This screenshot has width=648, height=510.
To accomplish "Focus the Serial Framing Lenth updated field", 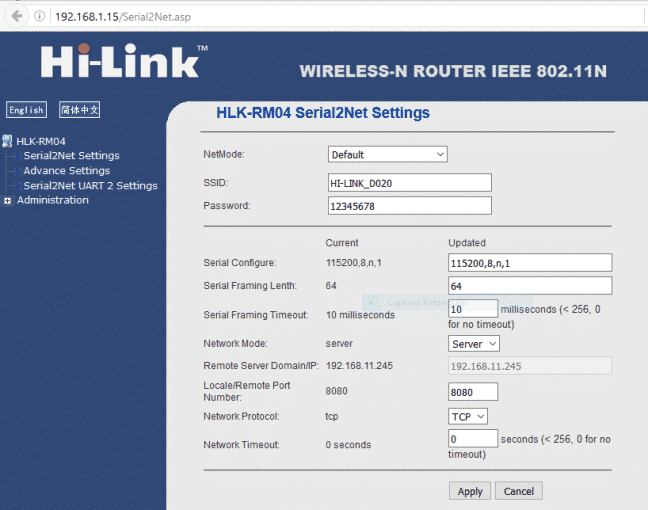I will pos(530,286).
